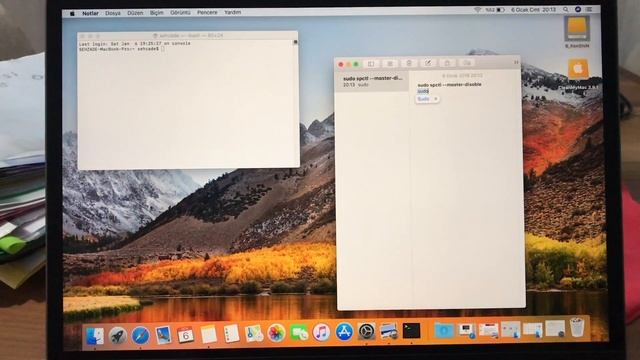Open the Yardım menu

[233, 13]
